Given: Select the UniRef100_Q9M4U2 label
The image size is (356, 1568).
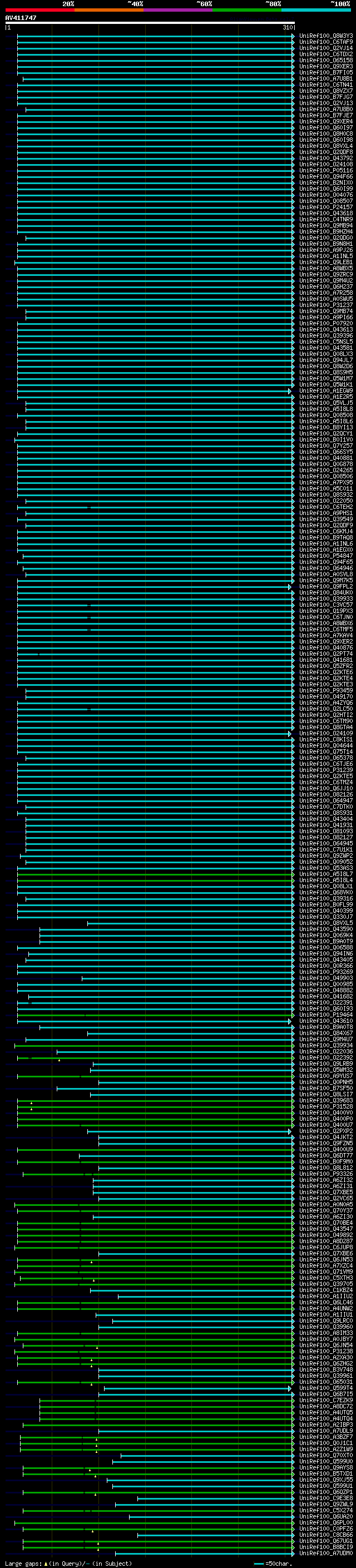Looking at the screenshot, I should (326, 280).
